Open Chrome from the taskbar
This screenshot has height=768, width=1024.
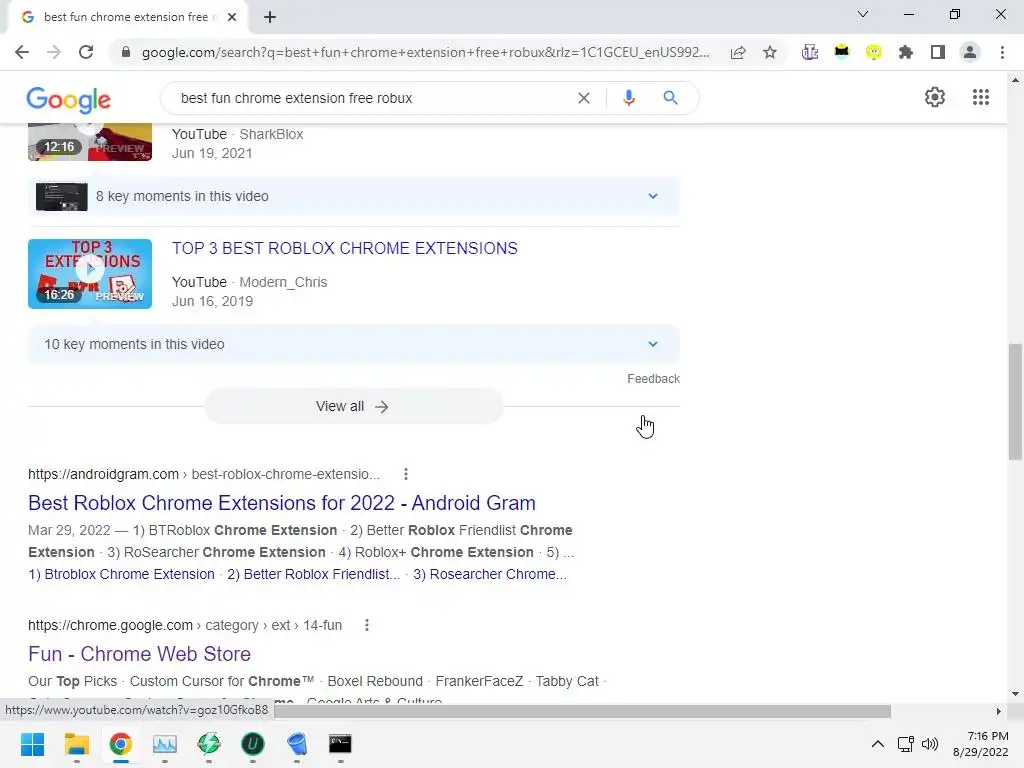120,744
